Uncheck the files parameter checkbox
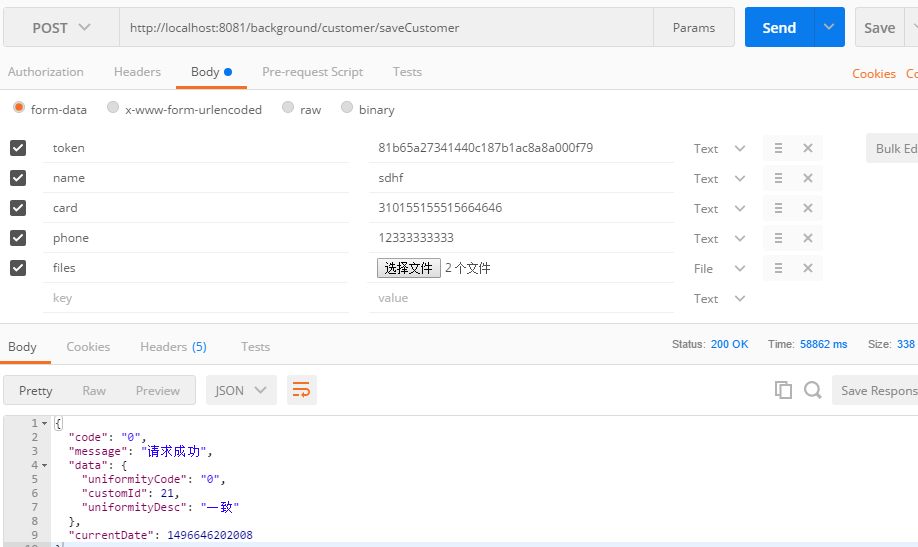 coord(18,268)
